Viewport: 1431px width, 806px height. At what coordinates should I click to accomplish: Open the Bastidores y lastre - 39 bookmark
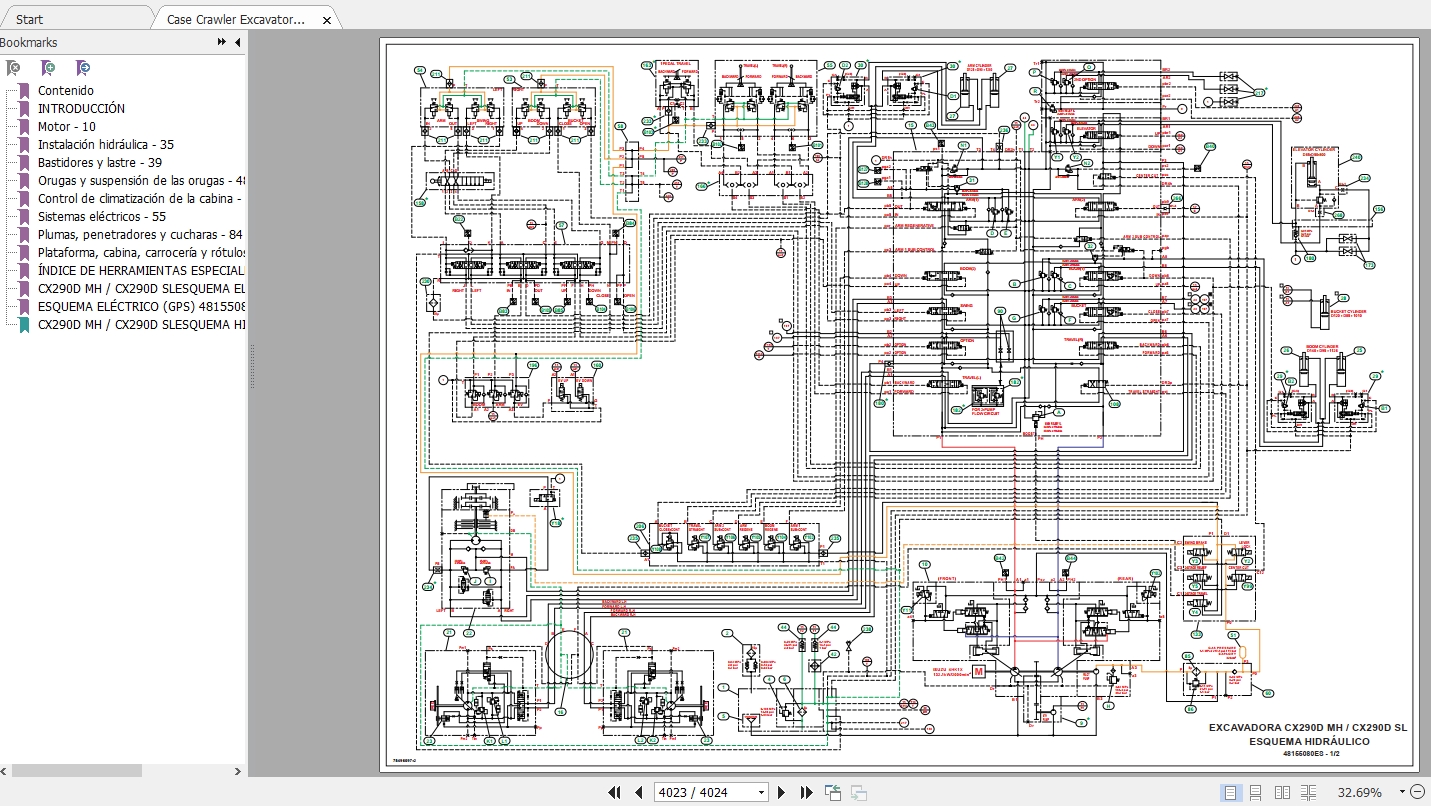coord(100,162)
